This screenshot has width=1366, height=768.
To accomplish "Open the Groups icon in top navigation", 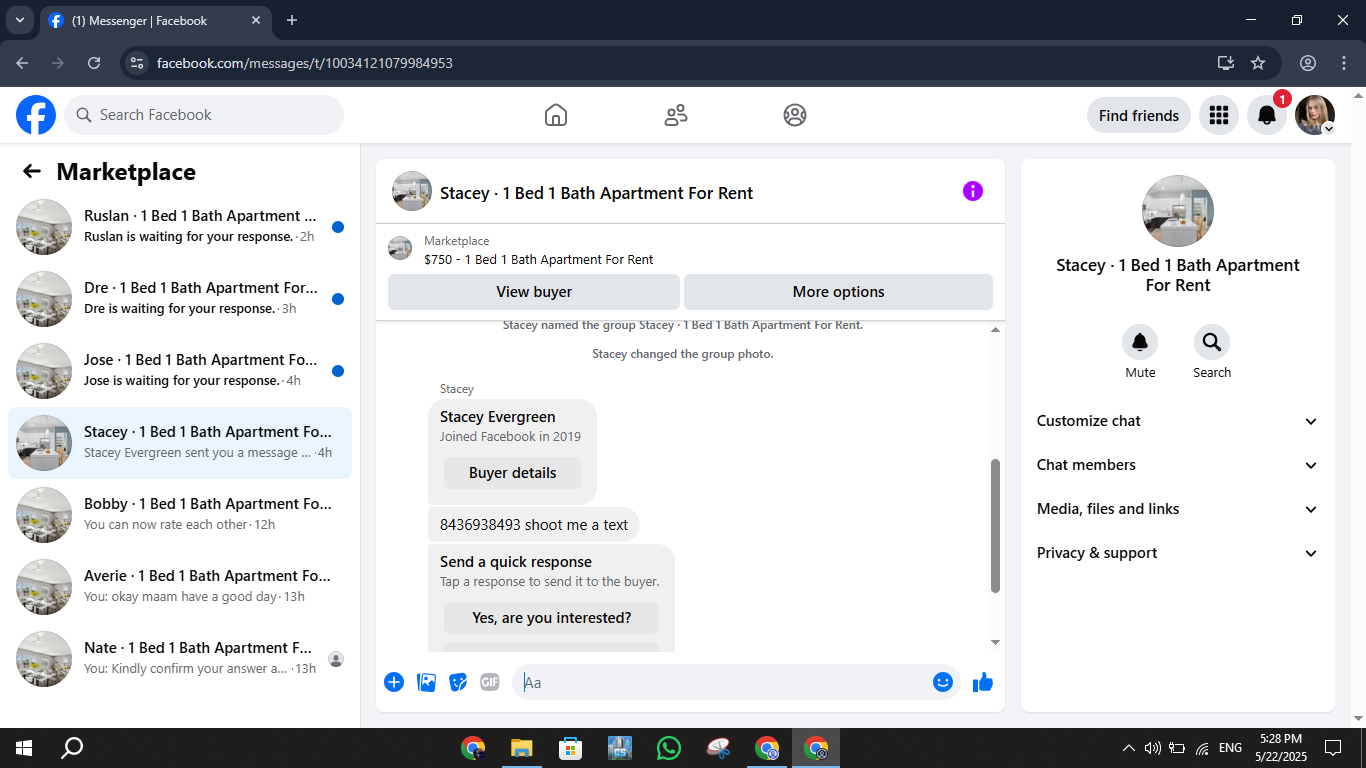I will [795, 115].
